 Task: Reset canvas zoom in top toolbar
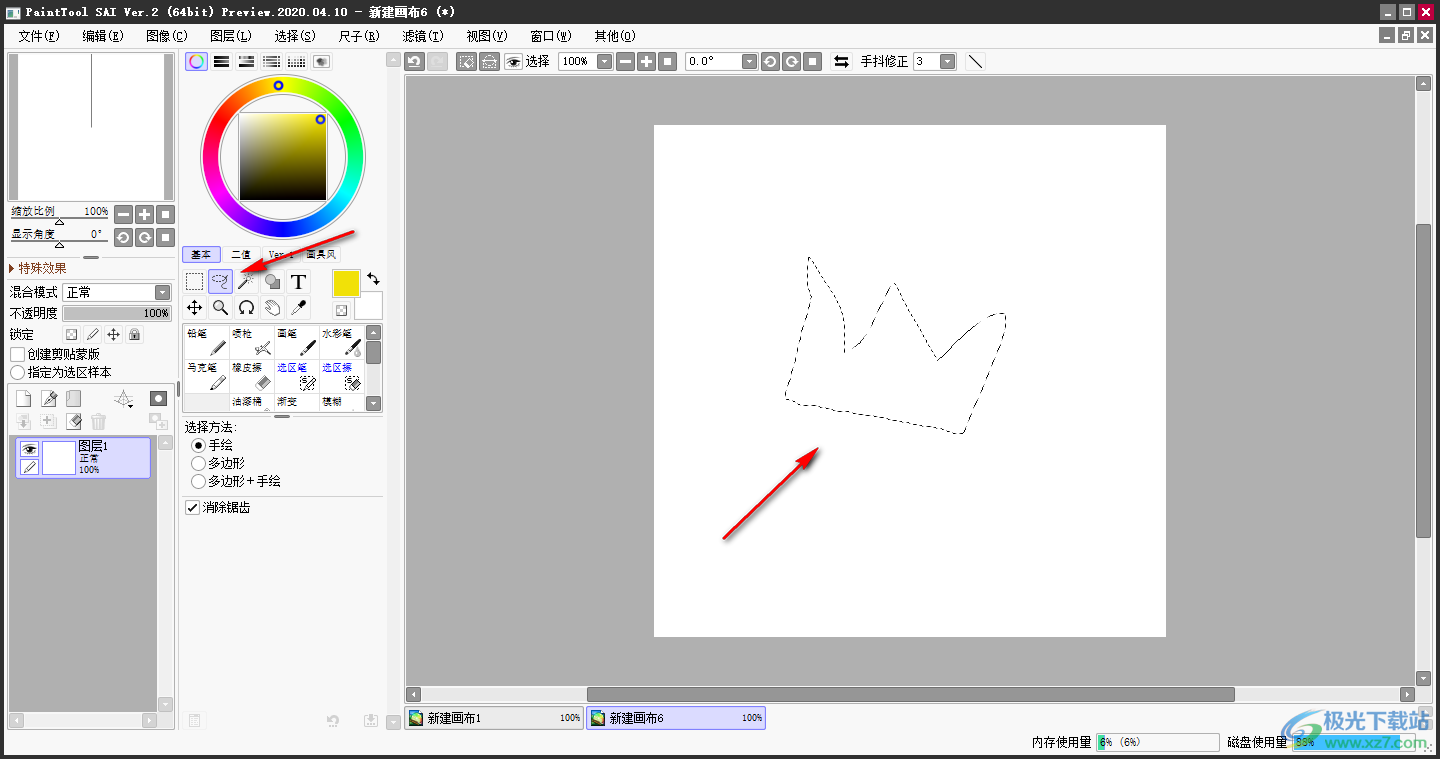pyautogui.click(x=668, y=61)
